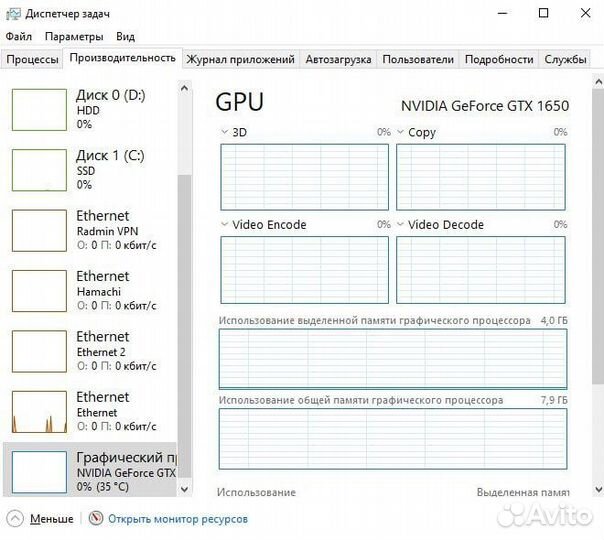This screenshot has height=540, width=604.
Task: Click the sidebar scrollbar thumb
Action: coord(185,326)
